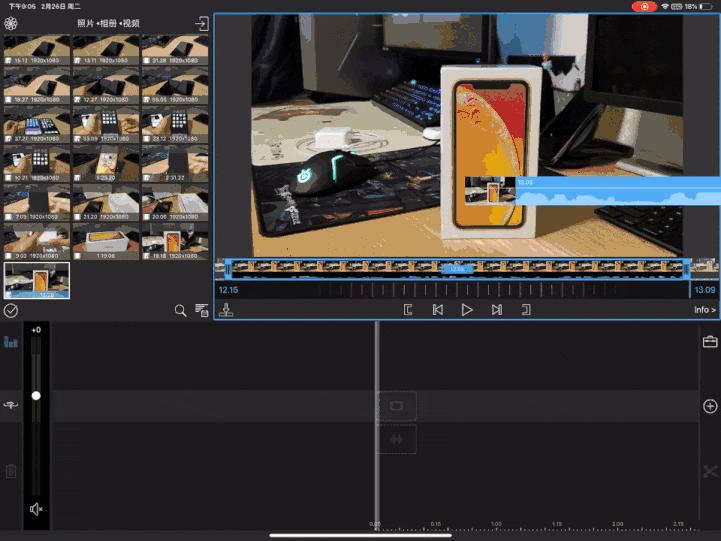
Task: Open the library search magnifier
Action: 180,311
